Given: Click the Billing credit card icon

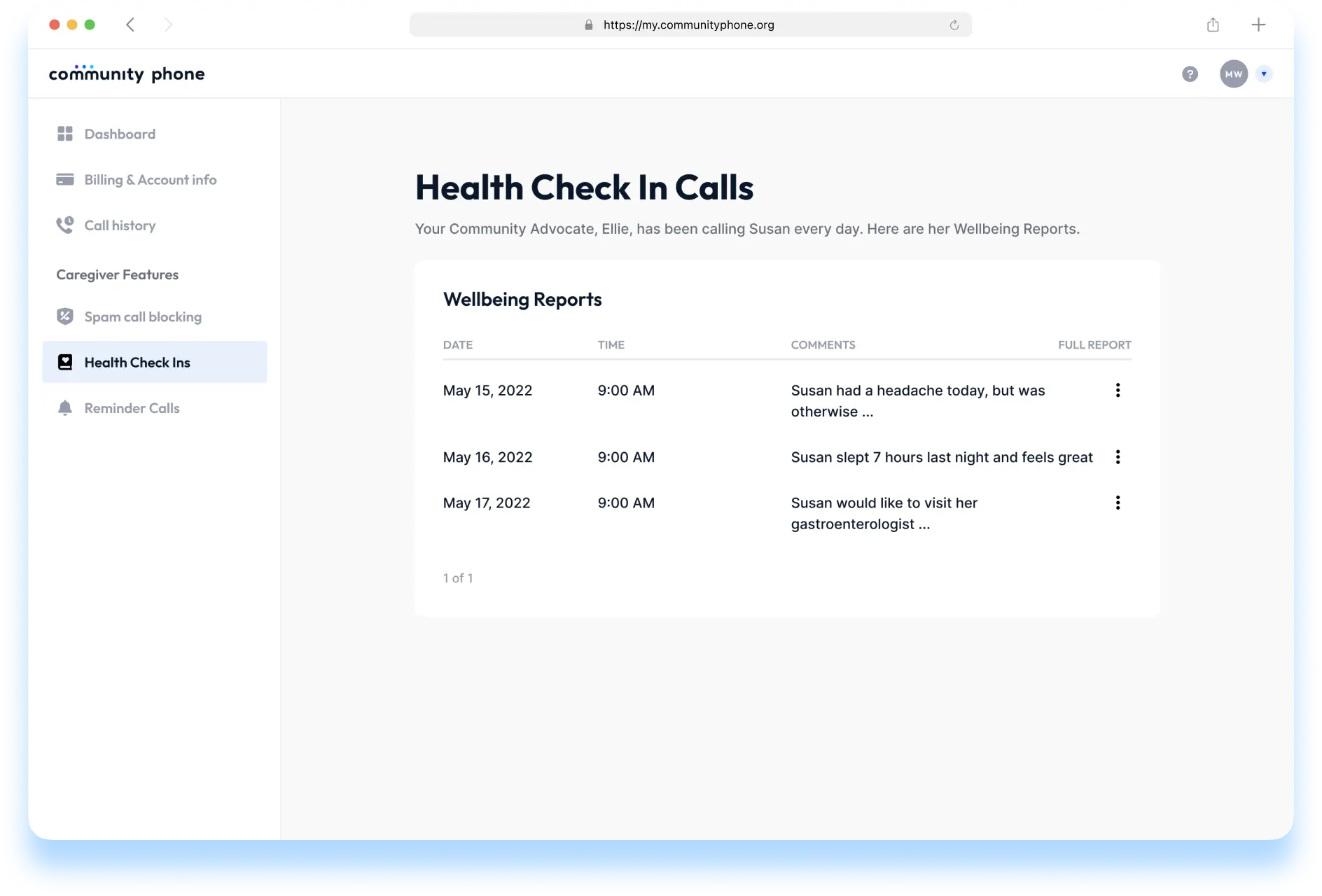Looking at the screenshot, I should [x=65, y=180].
